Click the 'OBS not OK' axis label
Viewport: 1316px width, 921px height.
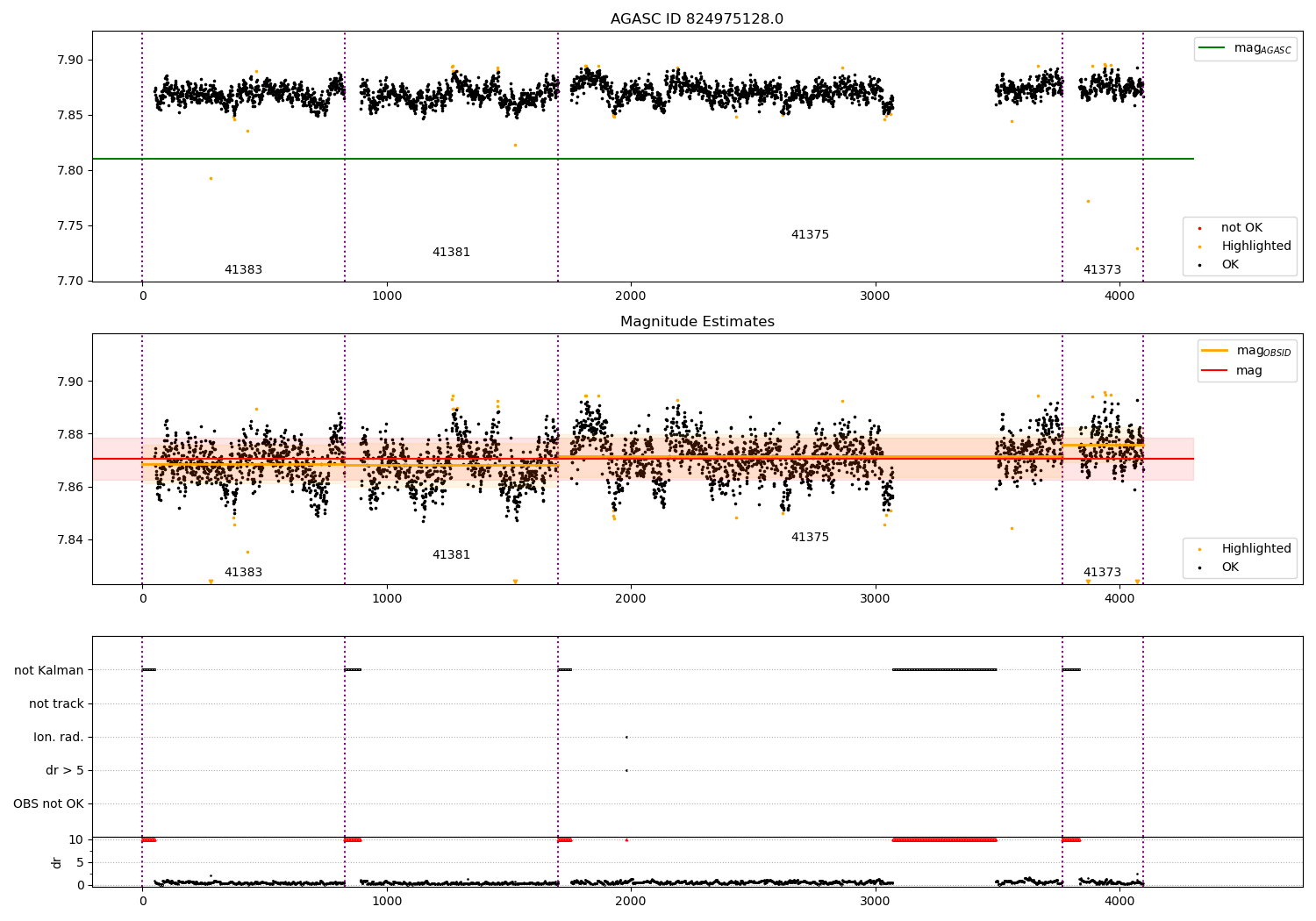pyautogui.click(x=48, y=803)
